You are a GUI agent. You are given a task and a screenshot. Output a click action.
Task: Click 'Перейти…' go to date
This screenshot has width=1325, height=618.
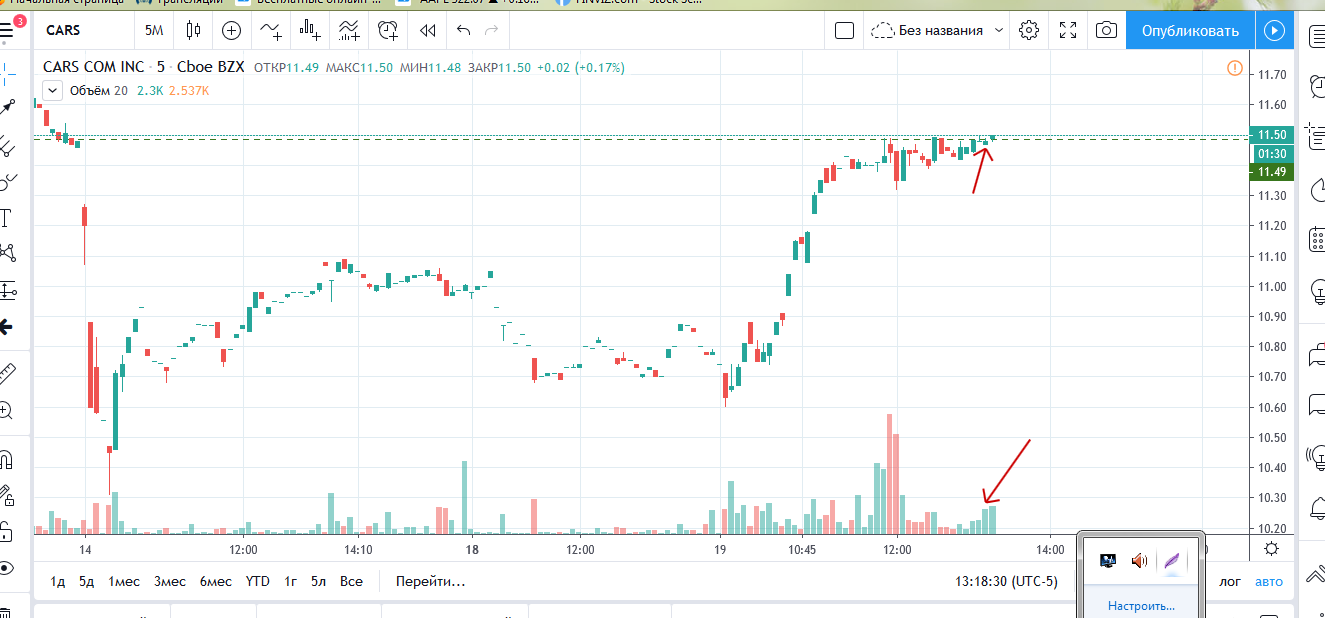click(x=430, y=581)
